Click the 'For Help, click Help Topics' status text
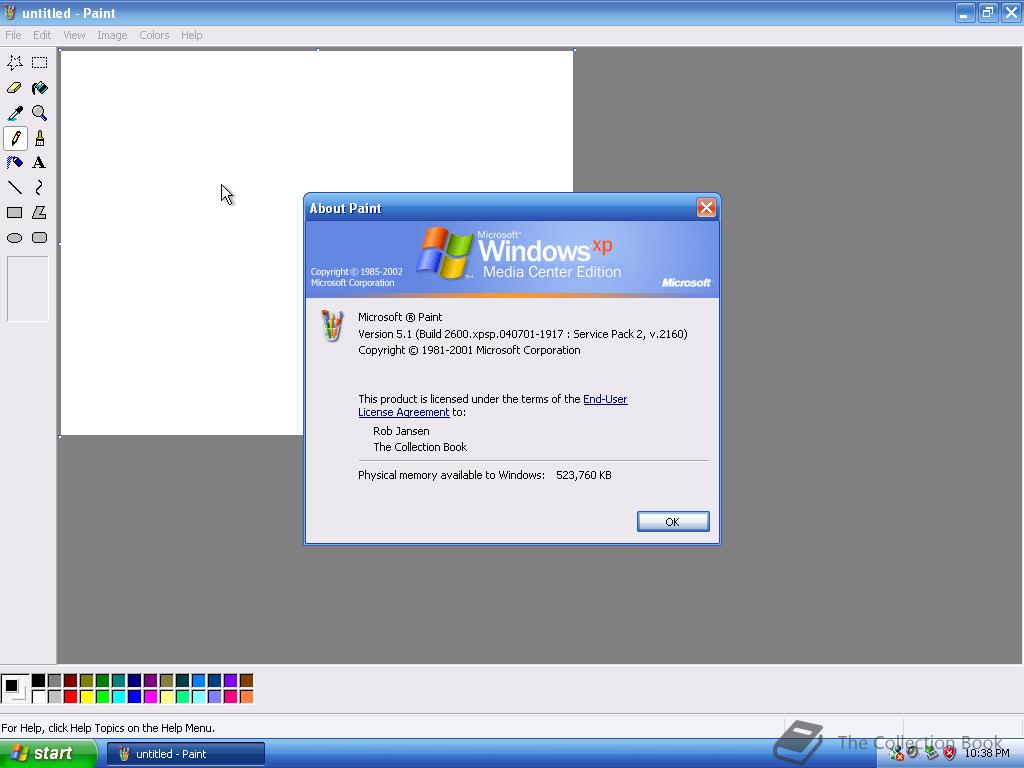The image size is (1024, 768). click(x=108, y=728)
